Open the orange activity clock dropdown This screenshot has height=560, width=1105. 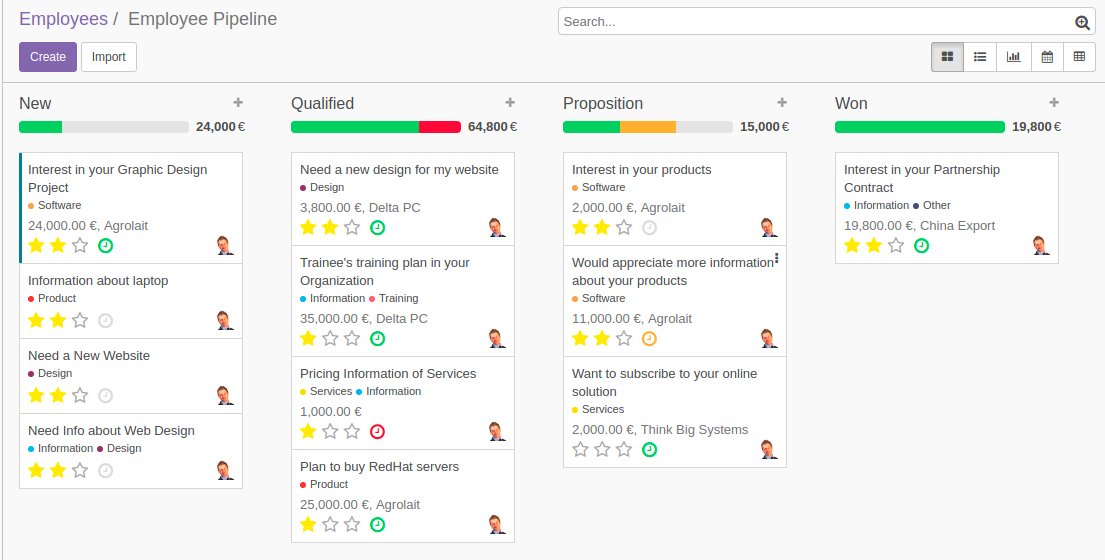click(649, 339)
